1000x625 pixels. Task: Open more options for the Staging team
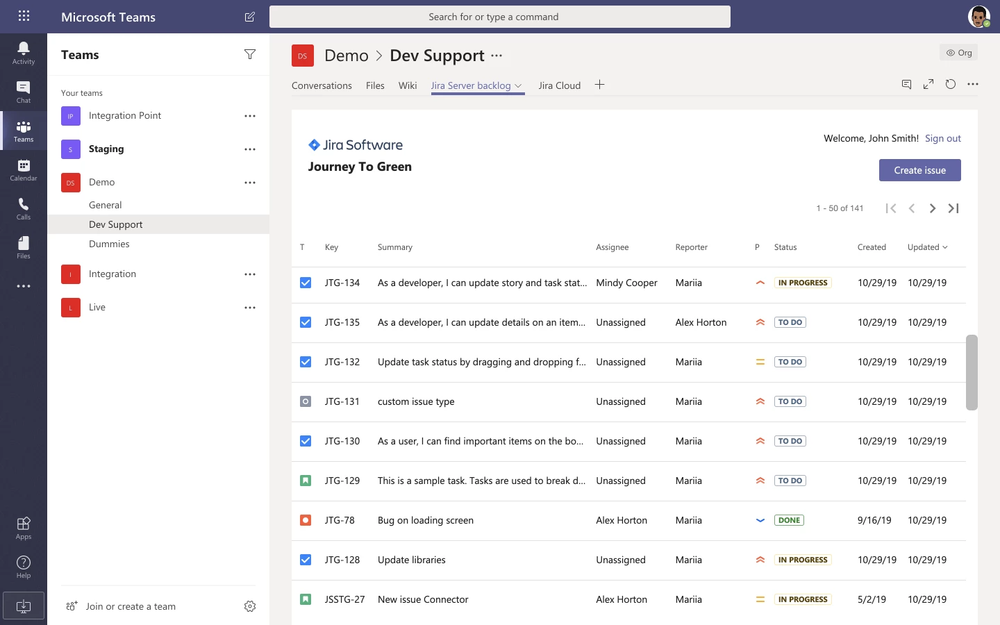(249, 149)
